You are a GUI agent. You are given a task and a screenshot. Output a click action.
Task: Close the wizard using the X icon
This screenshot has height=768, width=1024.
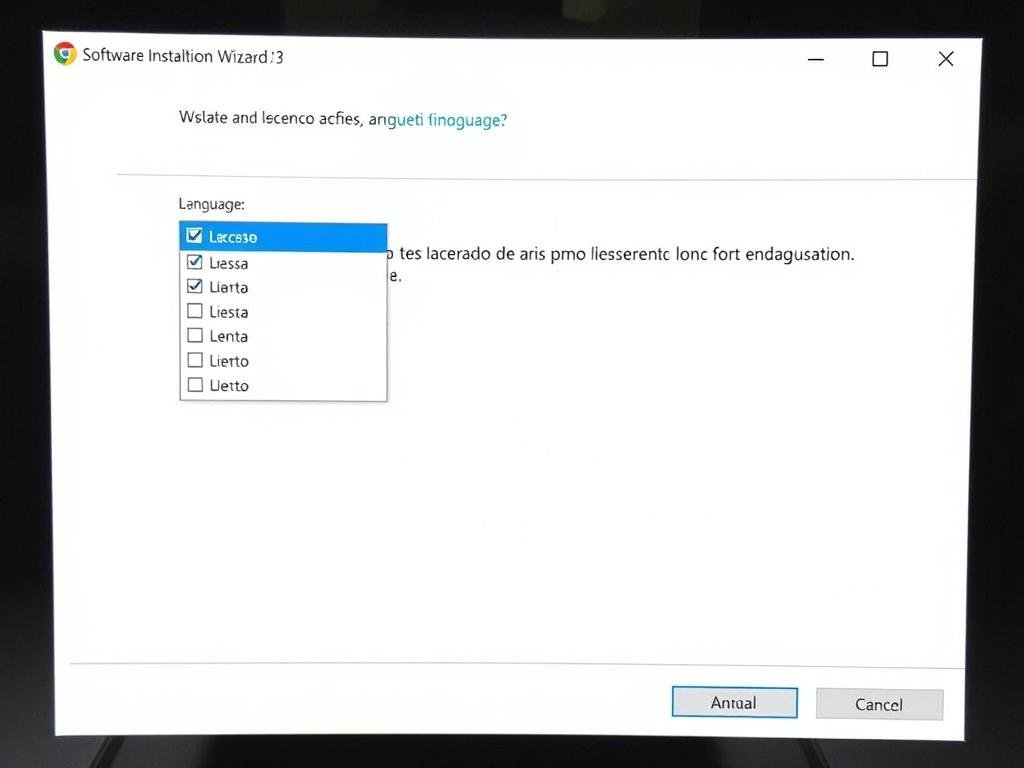945,59
